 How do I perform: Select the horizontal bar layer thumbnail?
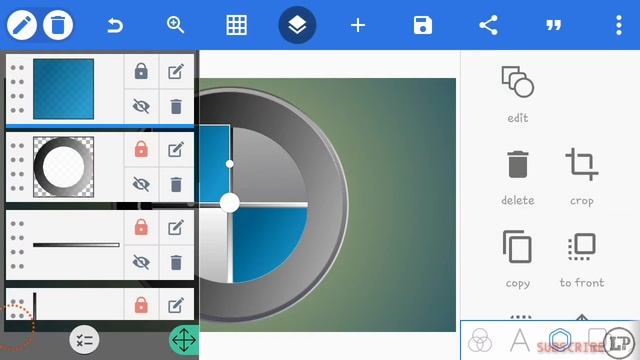pyautogui.click(x=76, y=245)
